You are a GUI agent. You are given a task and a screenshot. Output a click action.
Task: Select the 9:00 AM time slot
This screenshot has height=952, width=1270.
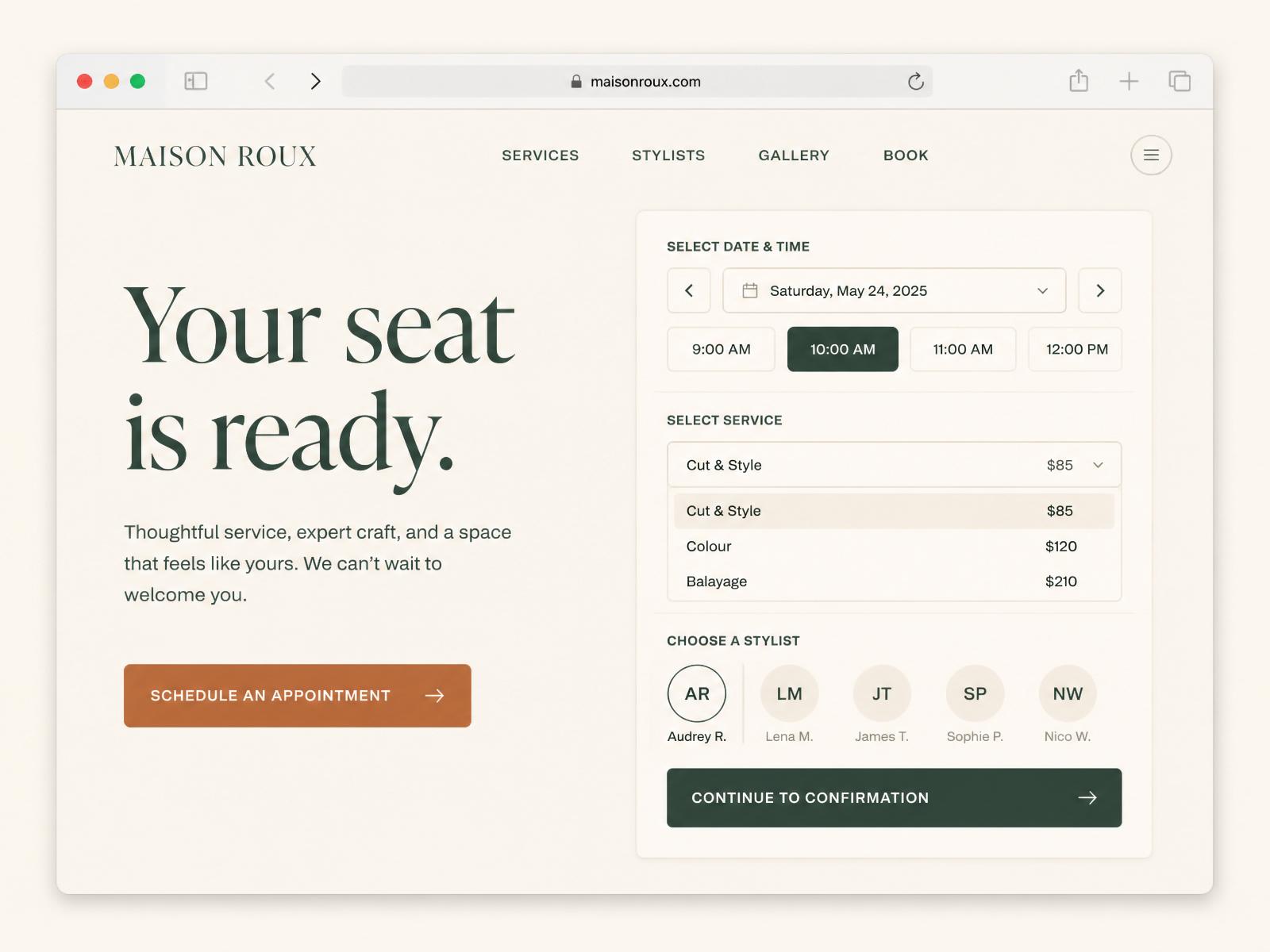tap(721, 349)
